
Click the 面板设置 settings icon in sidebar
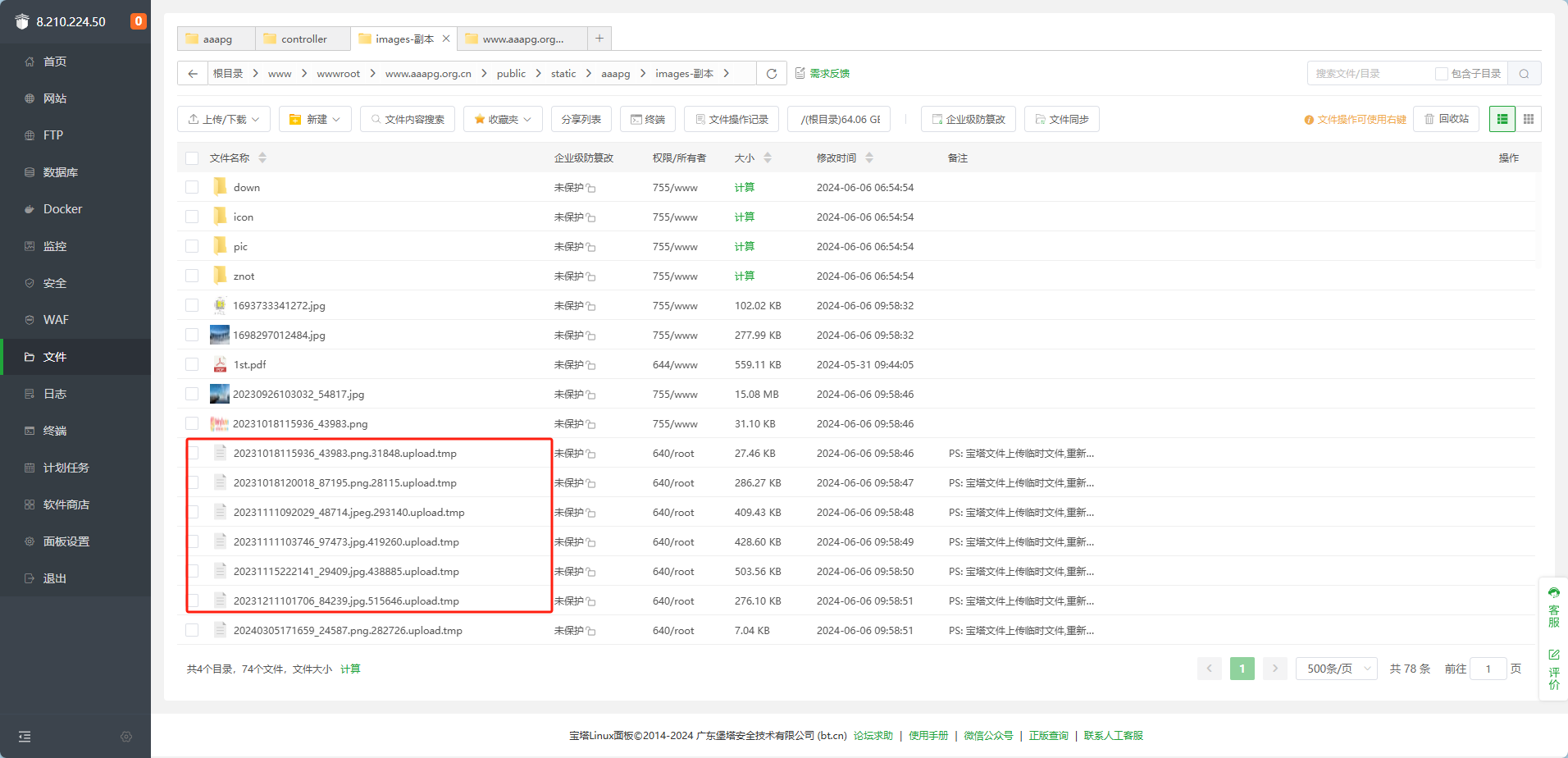30,541
